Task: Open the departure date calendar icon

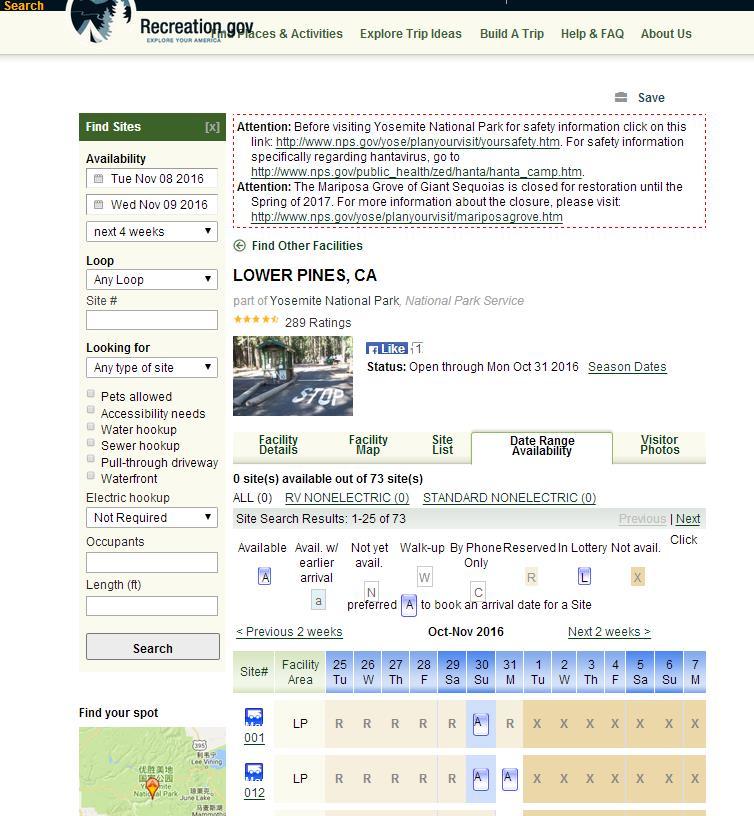Action: pos(98,205)
